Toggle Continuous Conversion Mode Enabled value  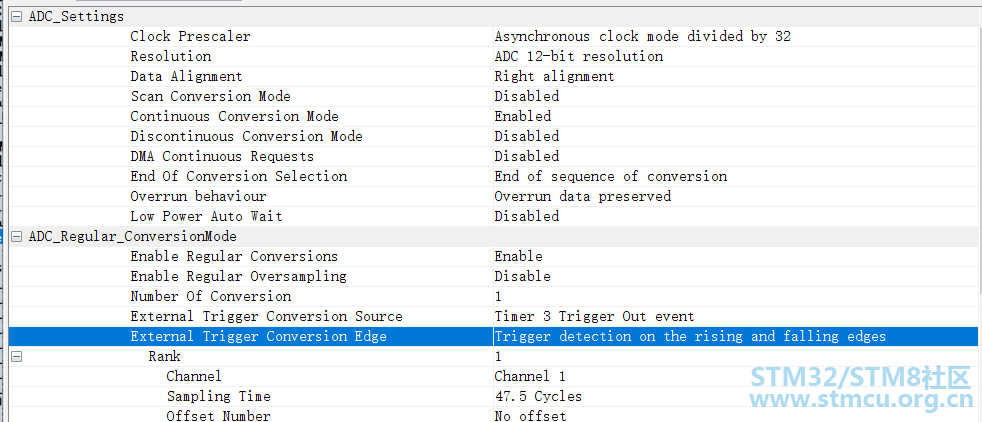point(522,116)
